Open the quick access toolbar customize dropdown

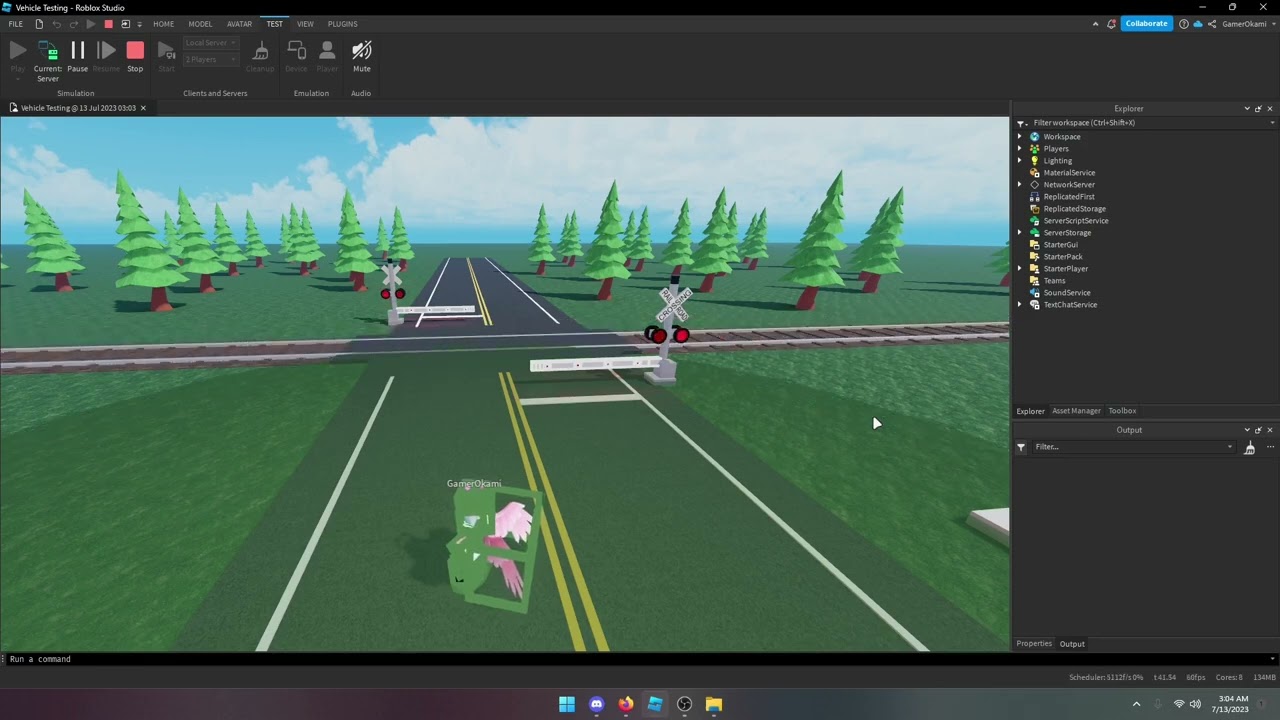tap(139, 24)
